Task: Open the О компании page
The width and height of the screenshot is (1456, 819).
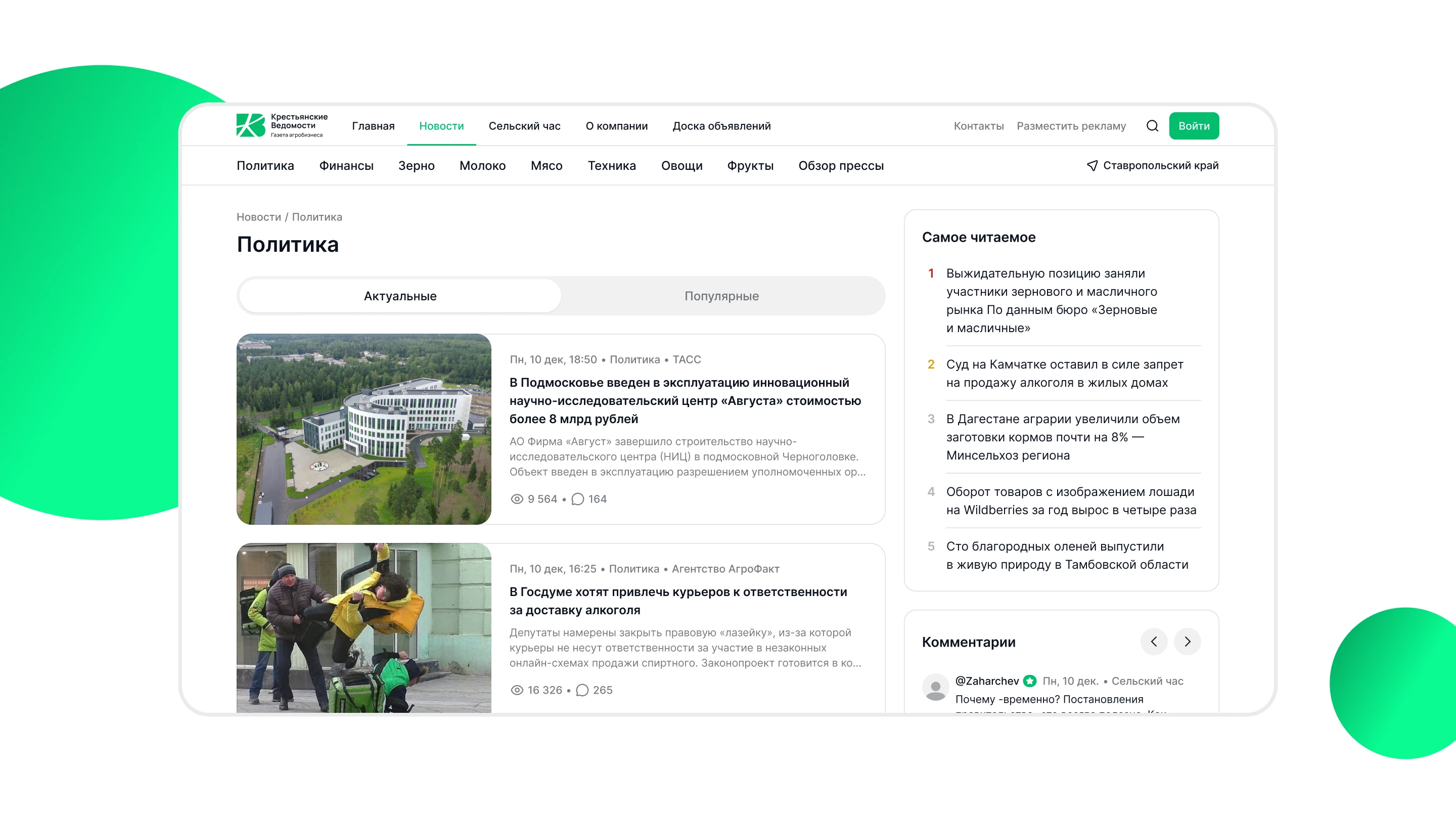Action: click(x=617, y=126)
